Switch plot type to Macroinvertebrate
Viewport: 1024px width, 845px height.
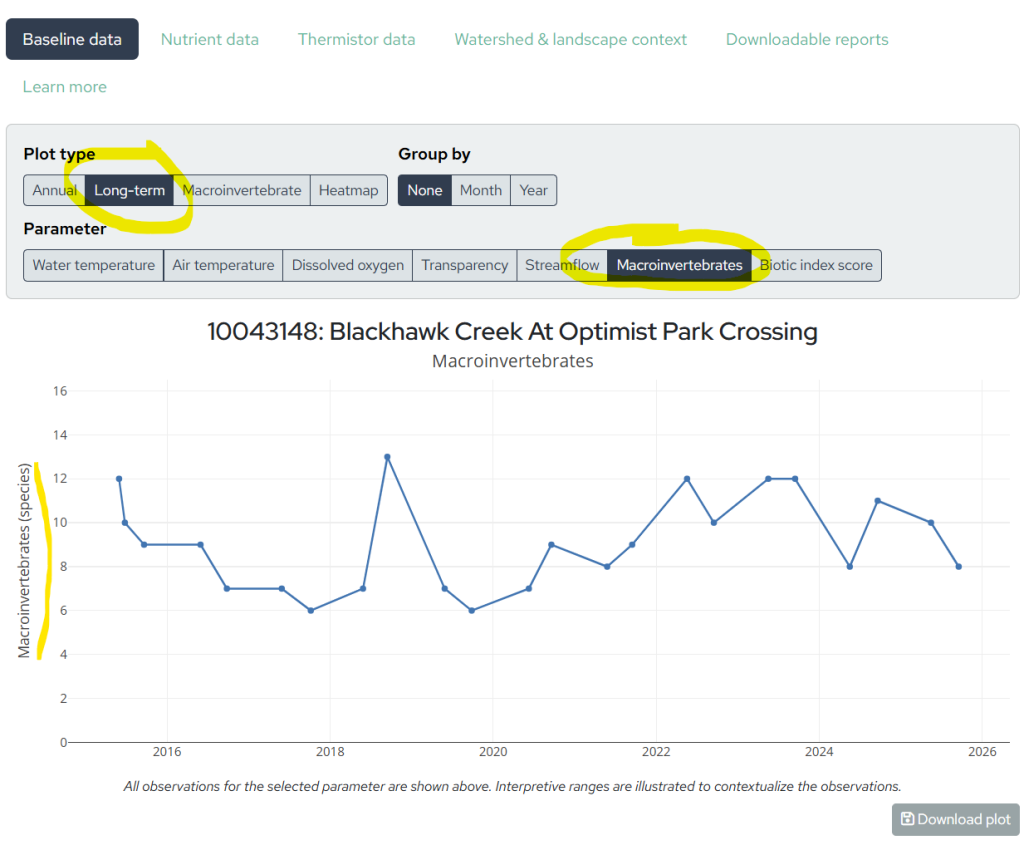[241, 190]
